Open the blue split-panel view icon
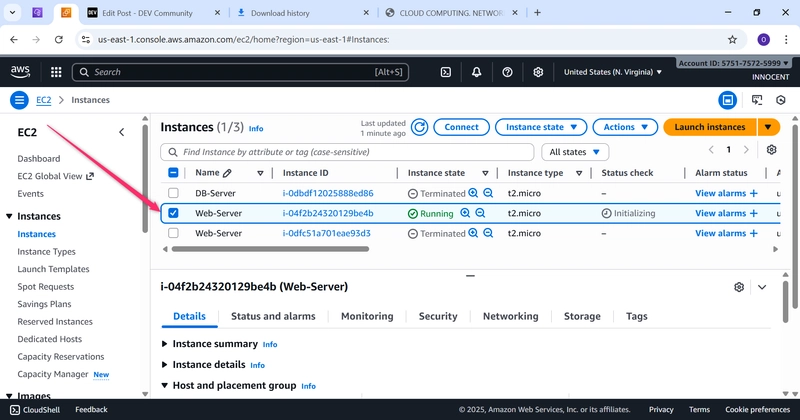This screenshot has height=420, width=800. pos(728,100)
